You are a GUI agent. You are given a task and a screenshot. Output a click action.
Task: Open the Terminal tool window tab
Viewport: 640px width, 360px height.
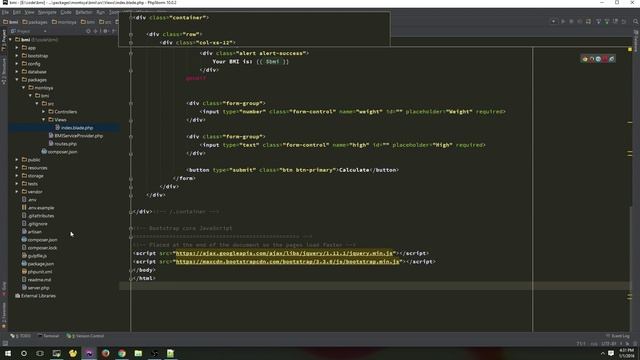49,336
